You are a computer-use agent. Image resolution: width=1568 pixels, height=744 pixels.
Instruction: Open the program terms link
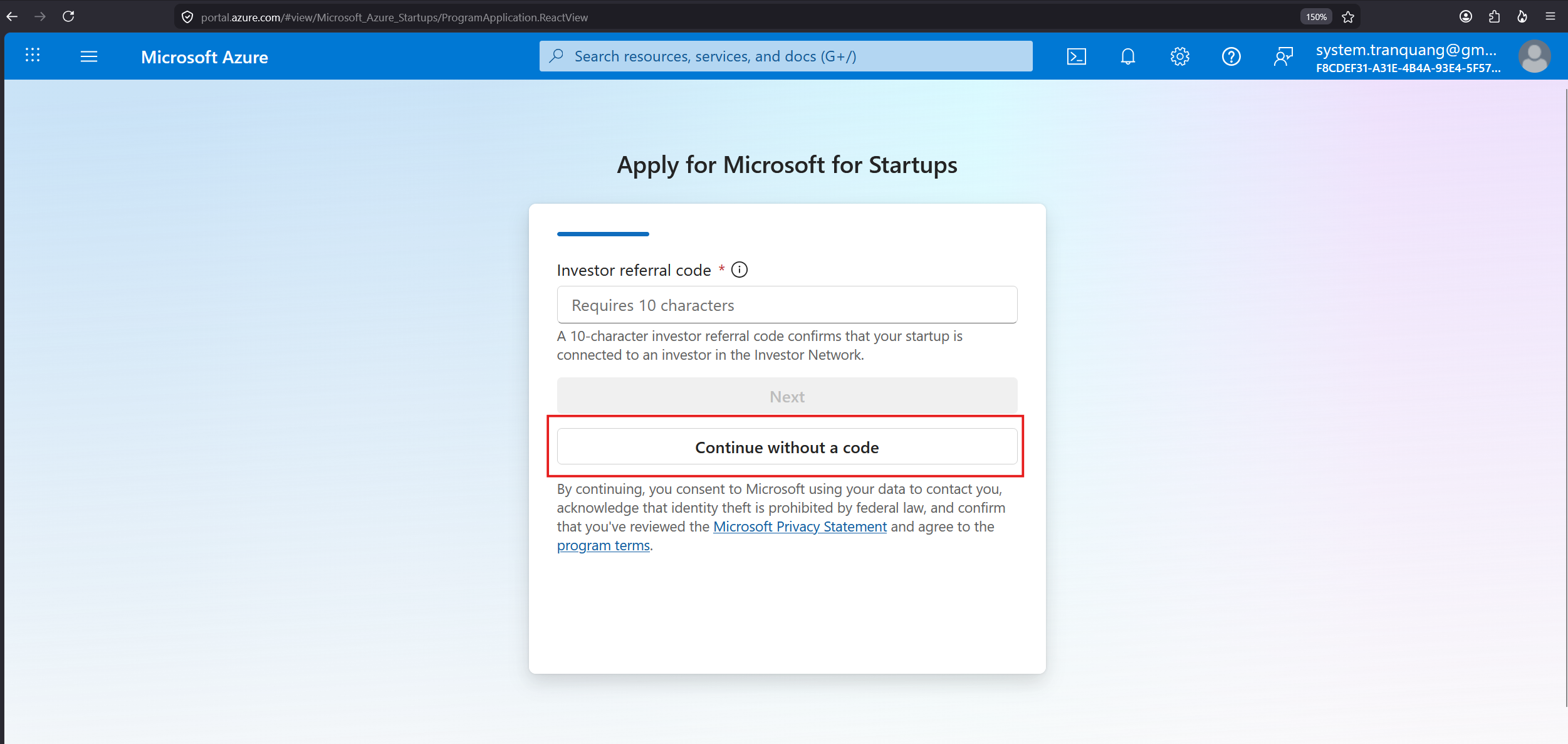tap(603, 545)
